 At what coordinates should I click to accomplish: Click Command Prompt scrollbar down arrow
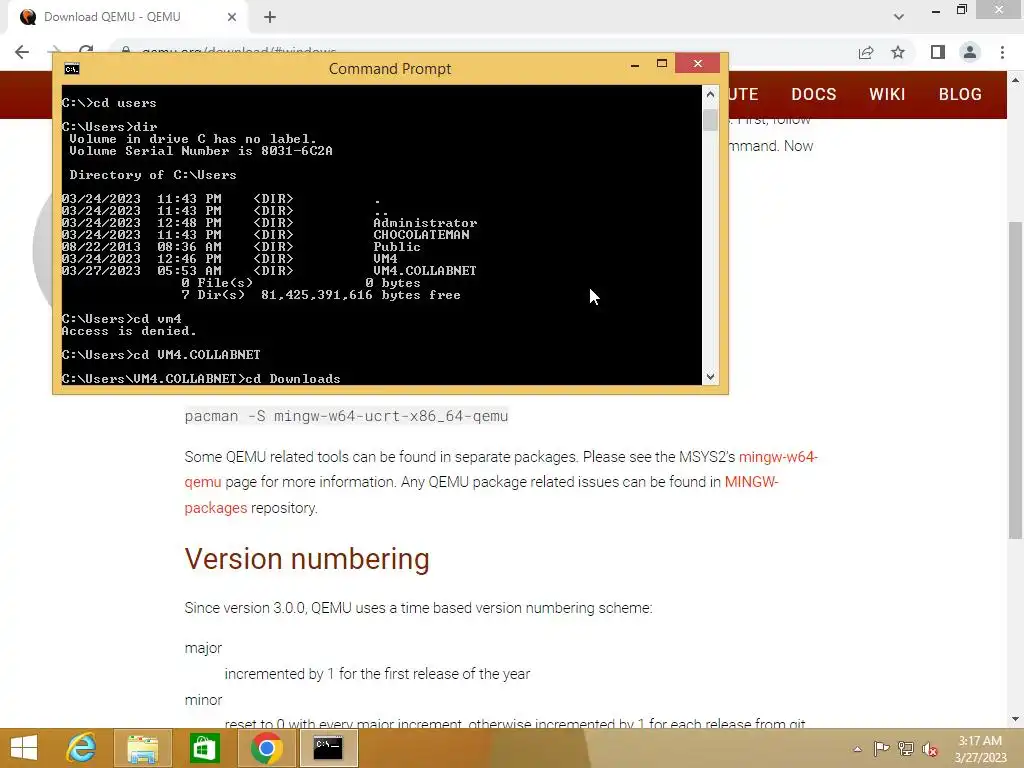coord(711,377)
